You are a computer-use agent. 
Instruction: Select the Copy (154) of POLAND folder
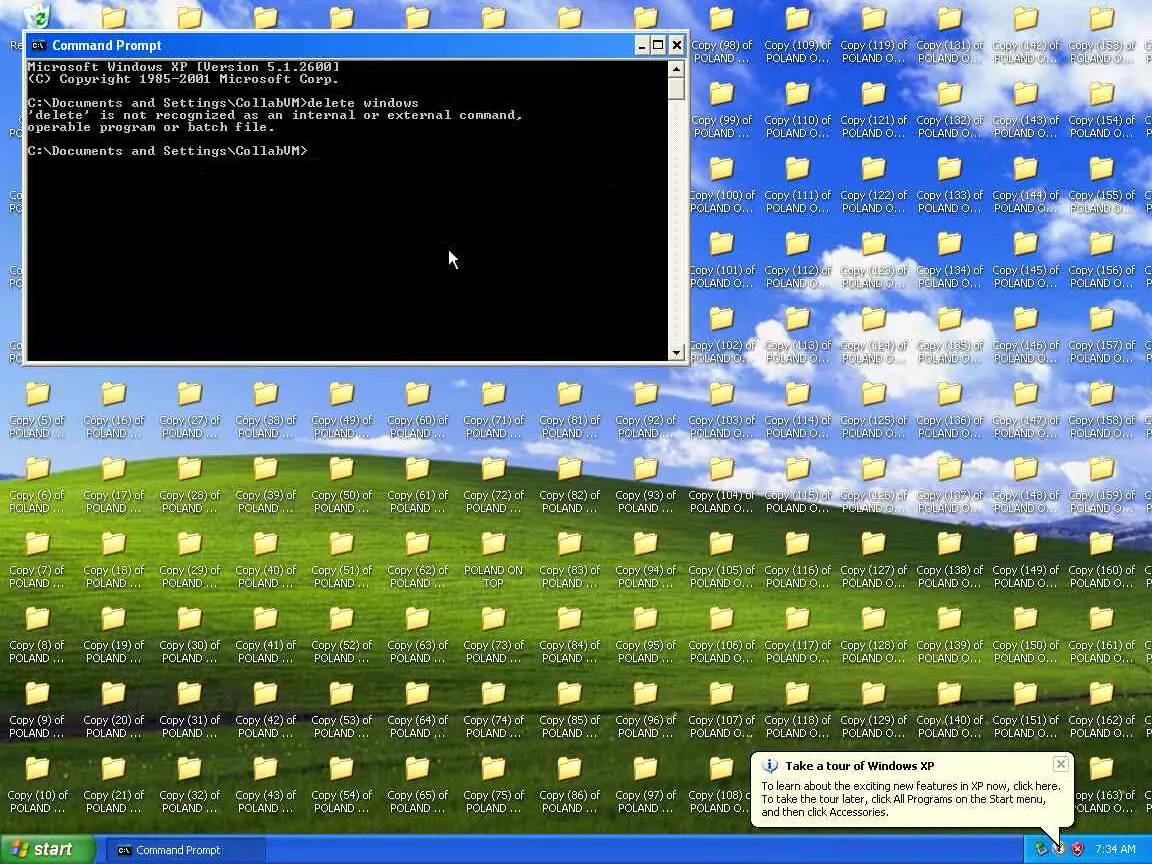click(x=1101, y=109)
